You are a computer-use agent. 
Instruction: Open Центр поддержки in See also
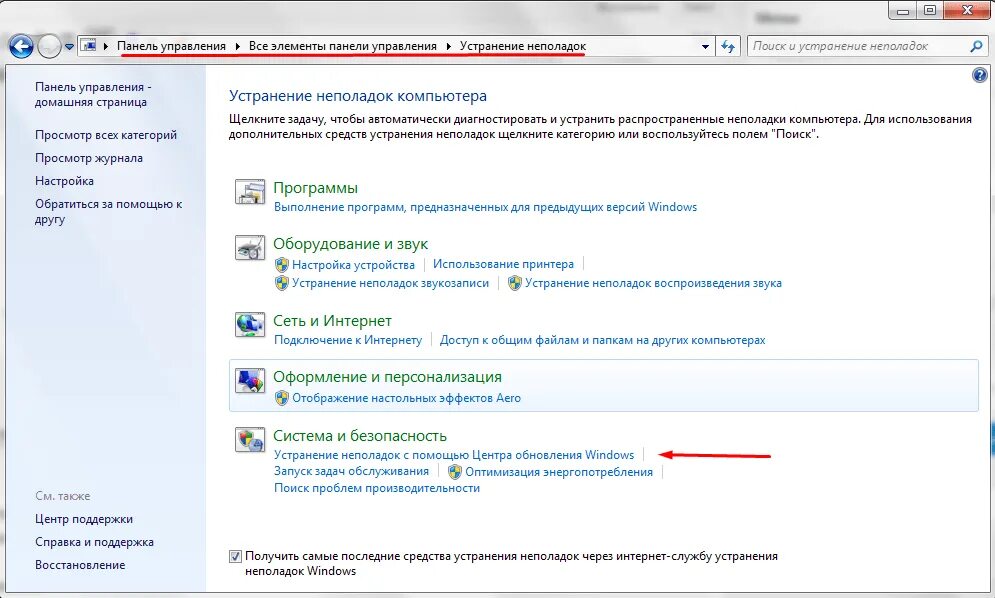84,519
